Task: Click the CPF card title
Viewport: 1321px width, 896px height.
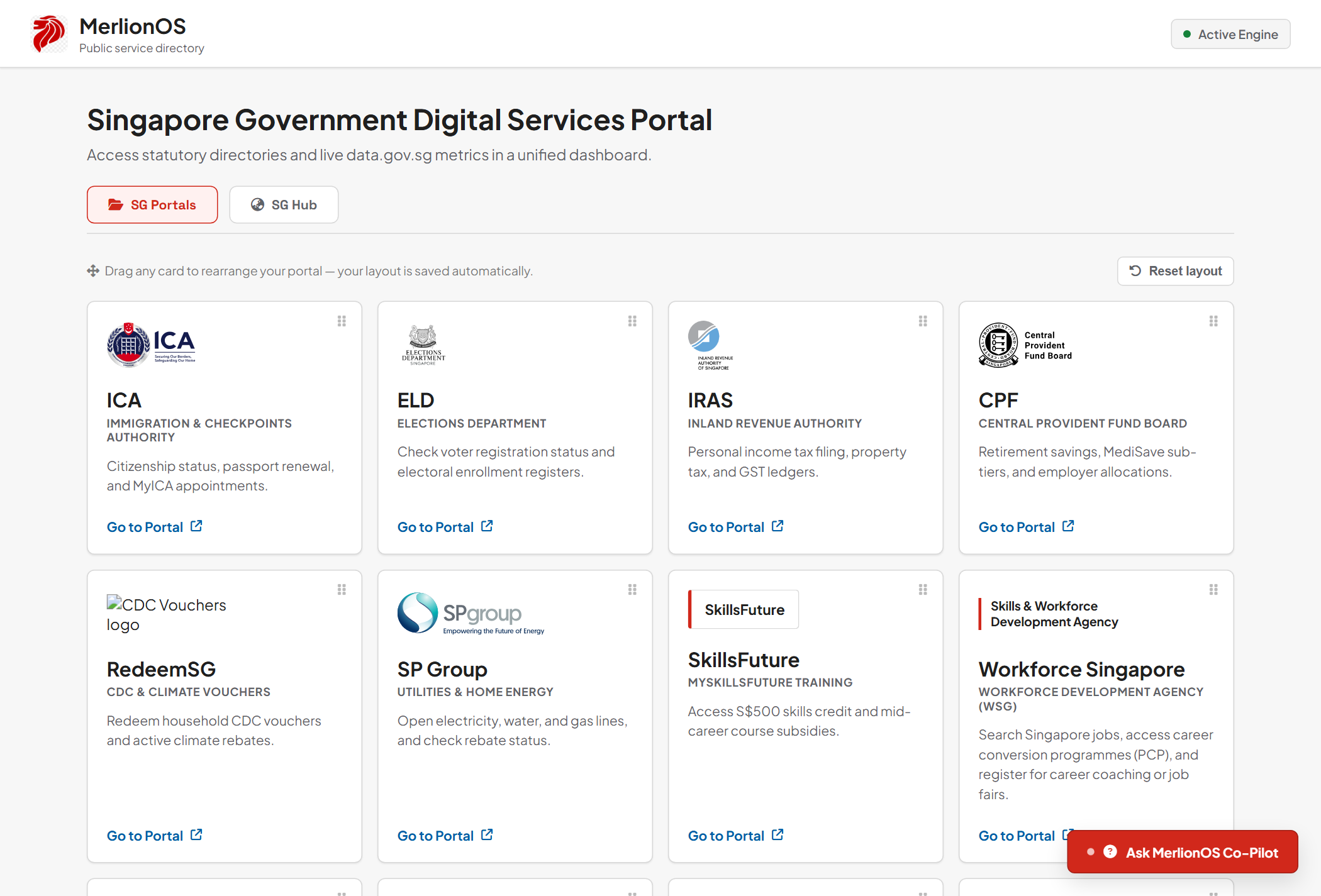Action: click(998, 400)
